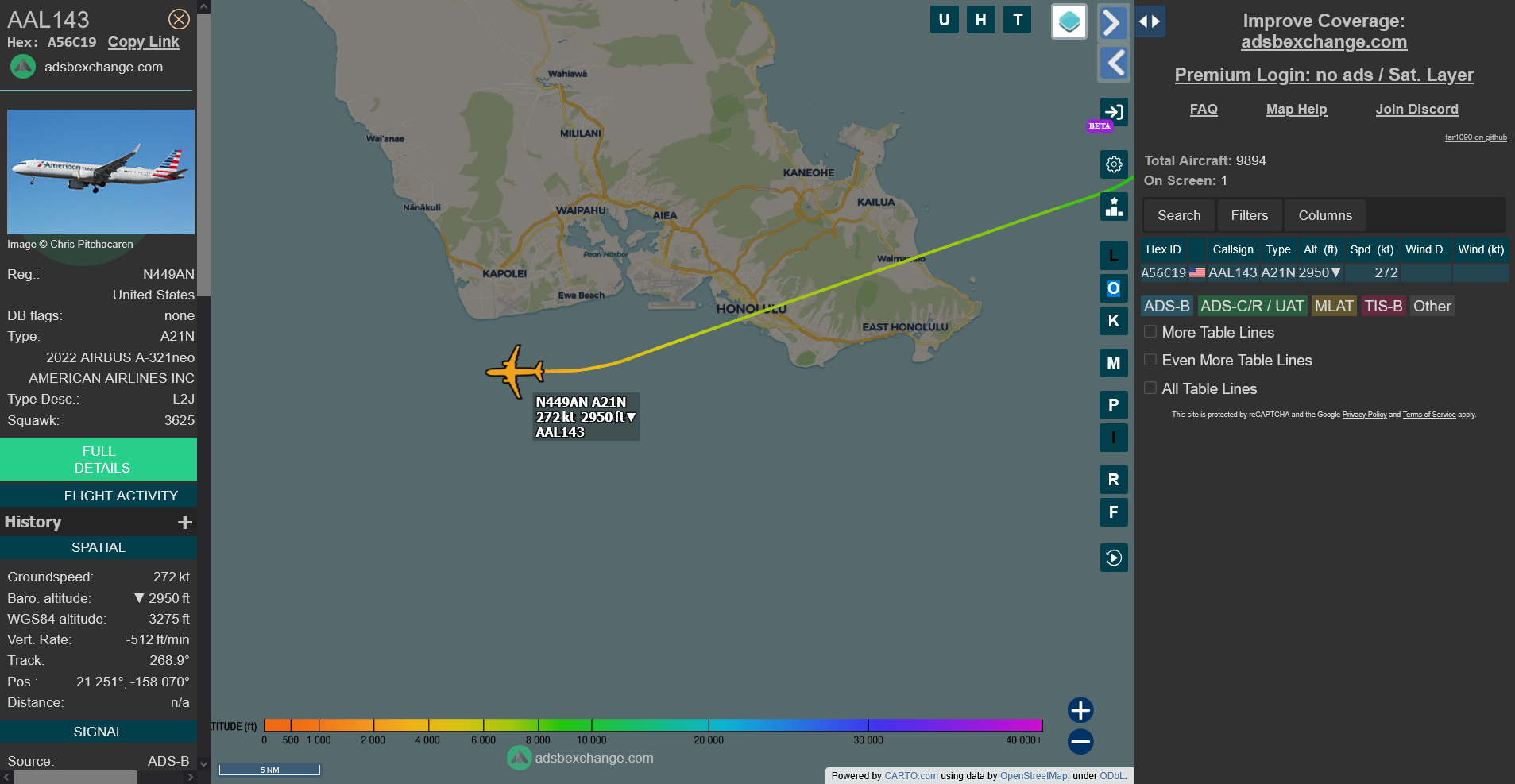The width and height of the screenshot is (1515, 784).
Task: Click the R map button
Action: 1114,480
